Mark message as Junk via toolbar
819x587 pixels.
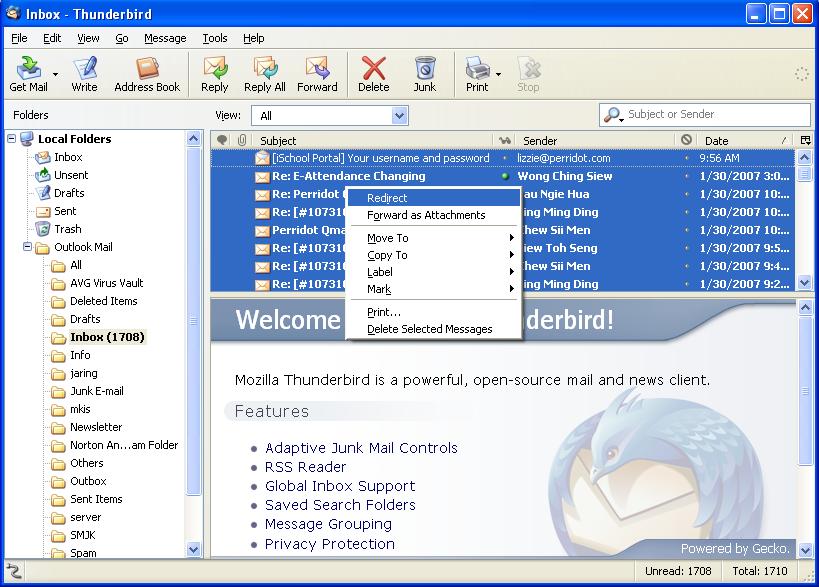click(425, 74)
